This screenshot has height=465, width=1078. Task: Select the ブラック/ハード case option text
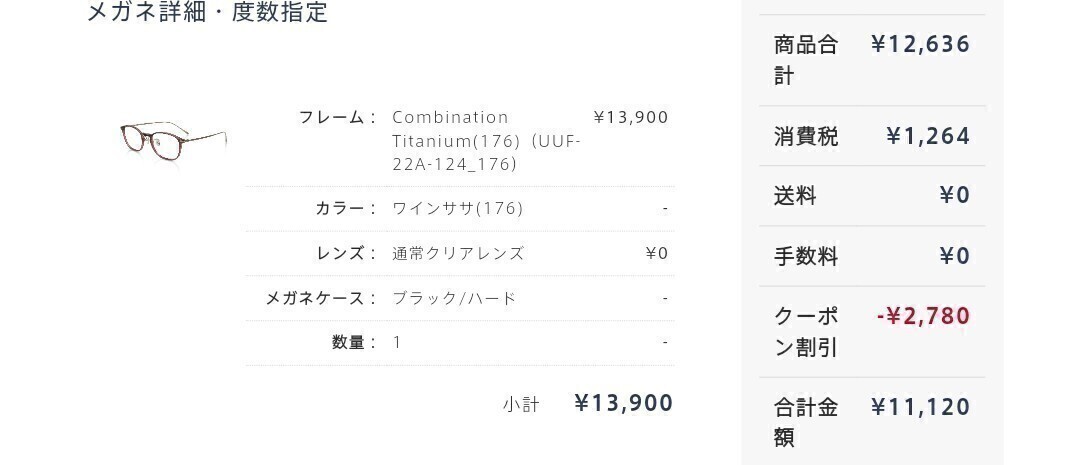point(454,298)
